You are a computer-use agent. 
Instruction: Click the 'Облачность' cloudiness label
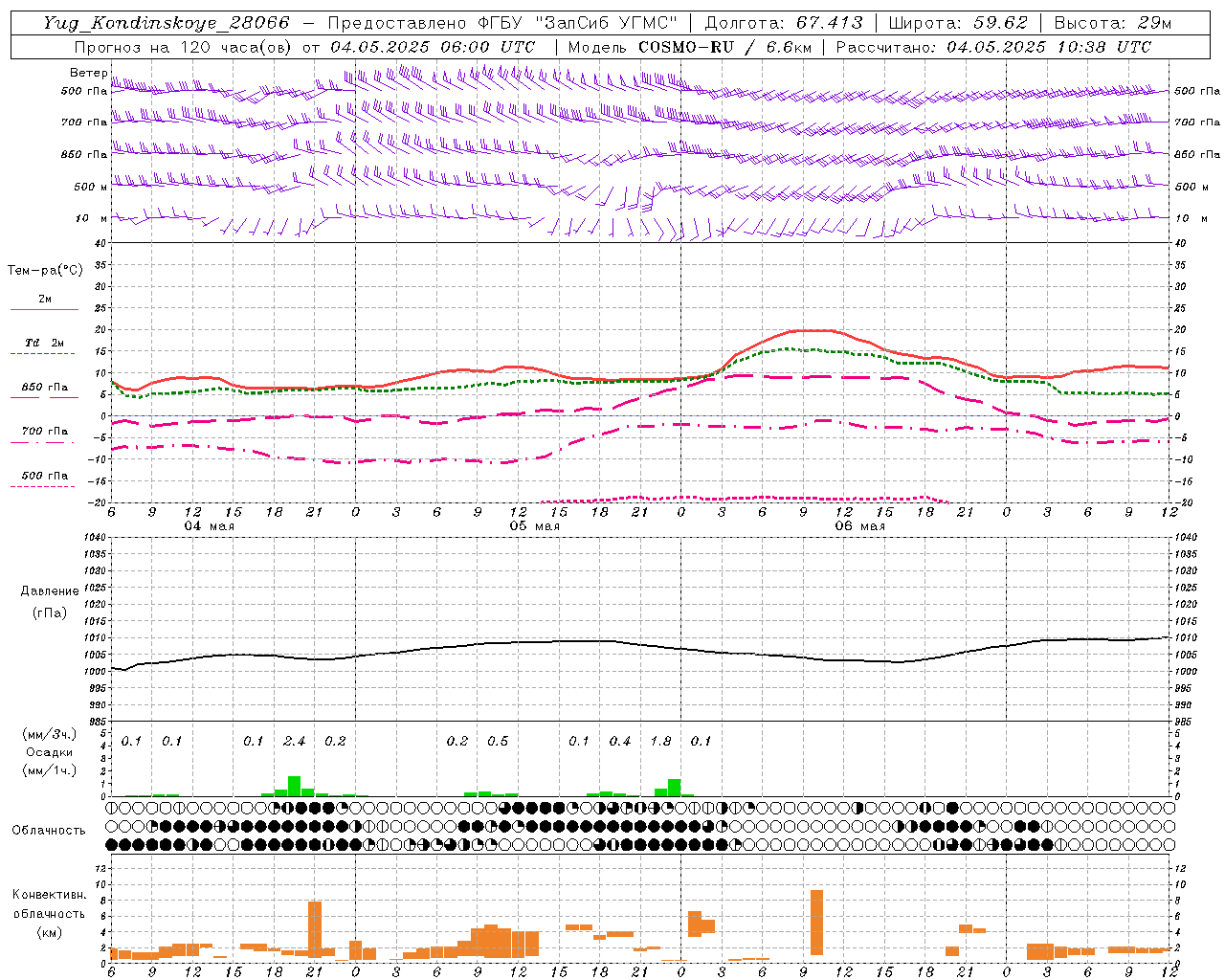(49, 831)
